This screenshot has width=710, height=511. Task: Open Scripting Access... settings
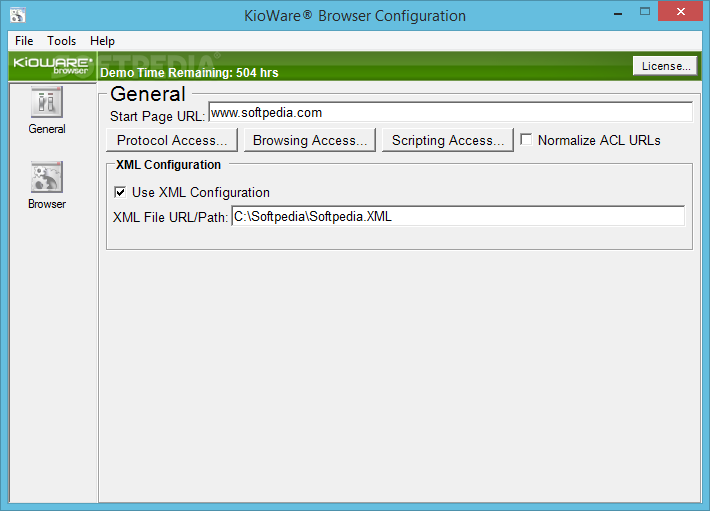click(x=448, y=140)
